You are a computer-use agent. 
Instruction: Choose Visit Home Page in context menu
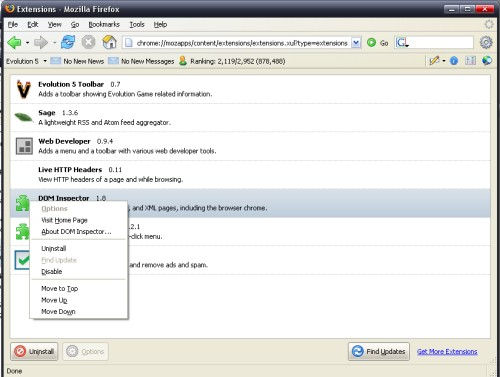point(79,220)
